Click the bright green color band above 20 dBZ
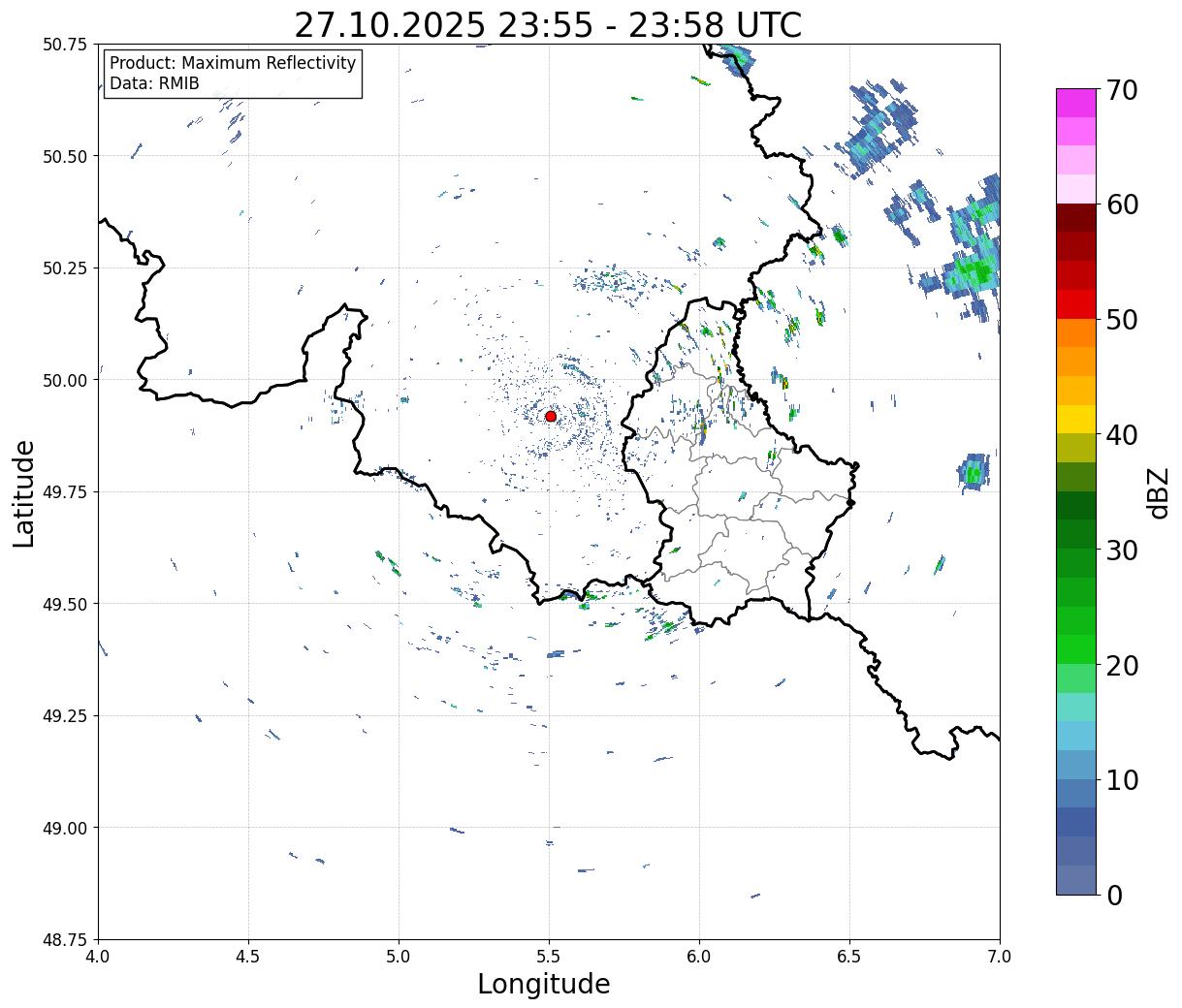The image size is (1182, 1008). (1075, 648)
